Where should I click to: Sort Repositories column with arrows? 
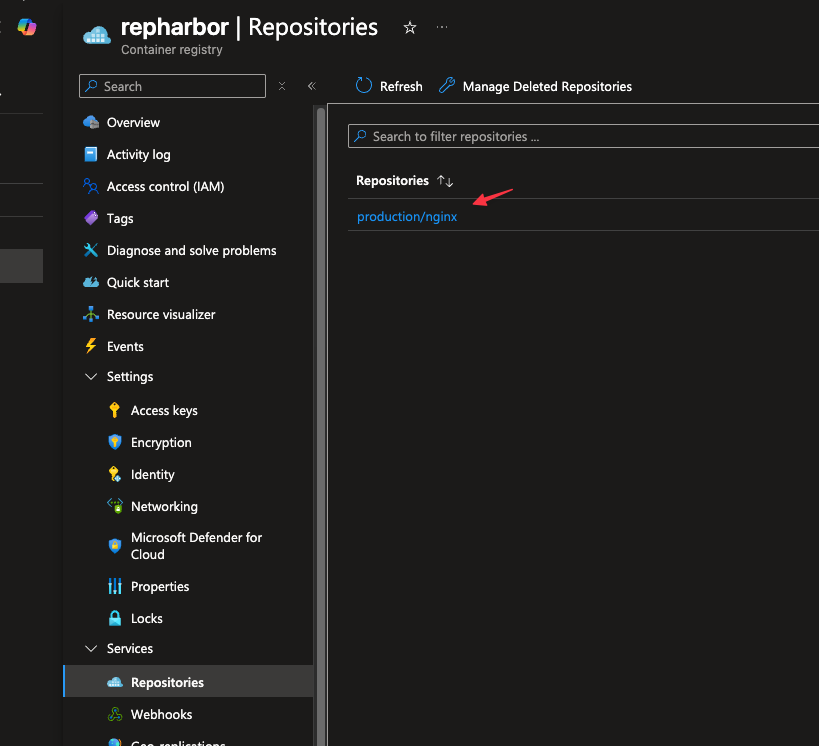click(x=445, y=181)
